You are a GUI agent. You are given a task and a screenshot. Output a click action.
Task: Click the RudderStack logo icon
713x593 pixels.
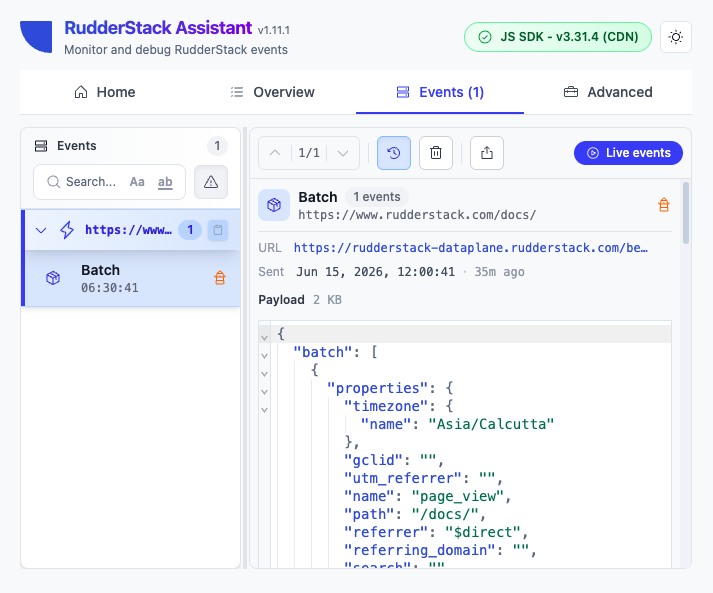[36, 36]
